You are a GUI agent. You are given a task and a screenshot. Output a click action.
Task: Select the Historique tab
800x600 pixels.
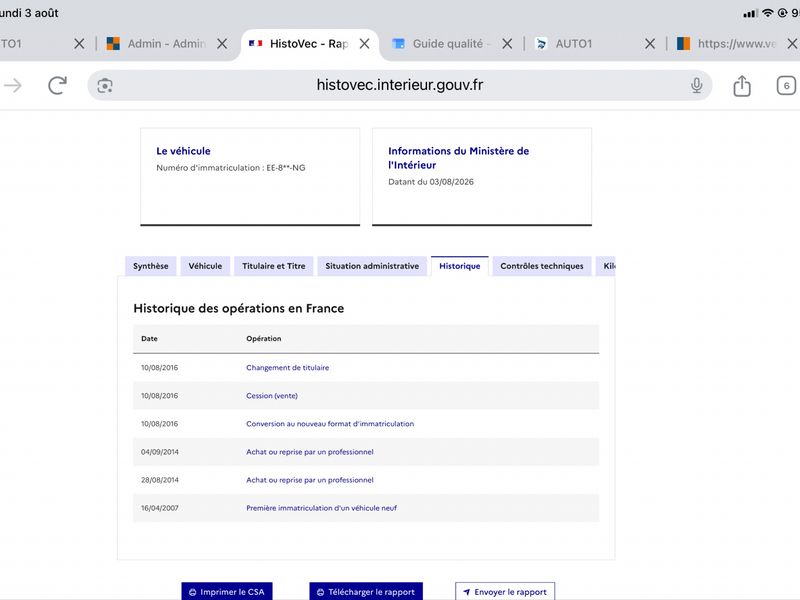tap(460, 266)
